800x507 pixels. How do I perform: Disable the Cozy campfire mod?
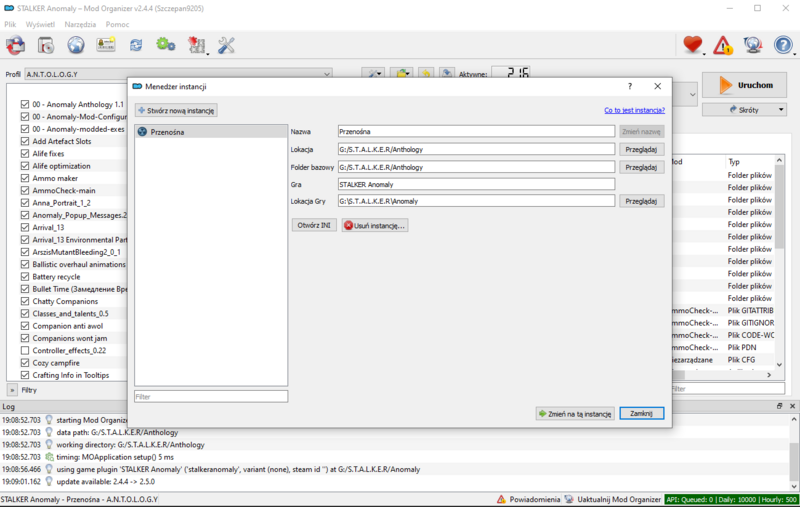(x=25, y=363)
